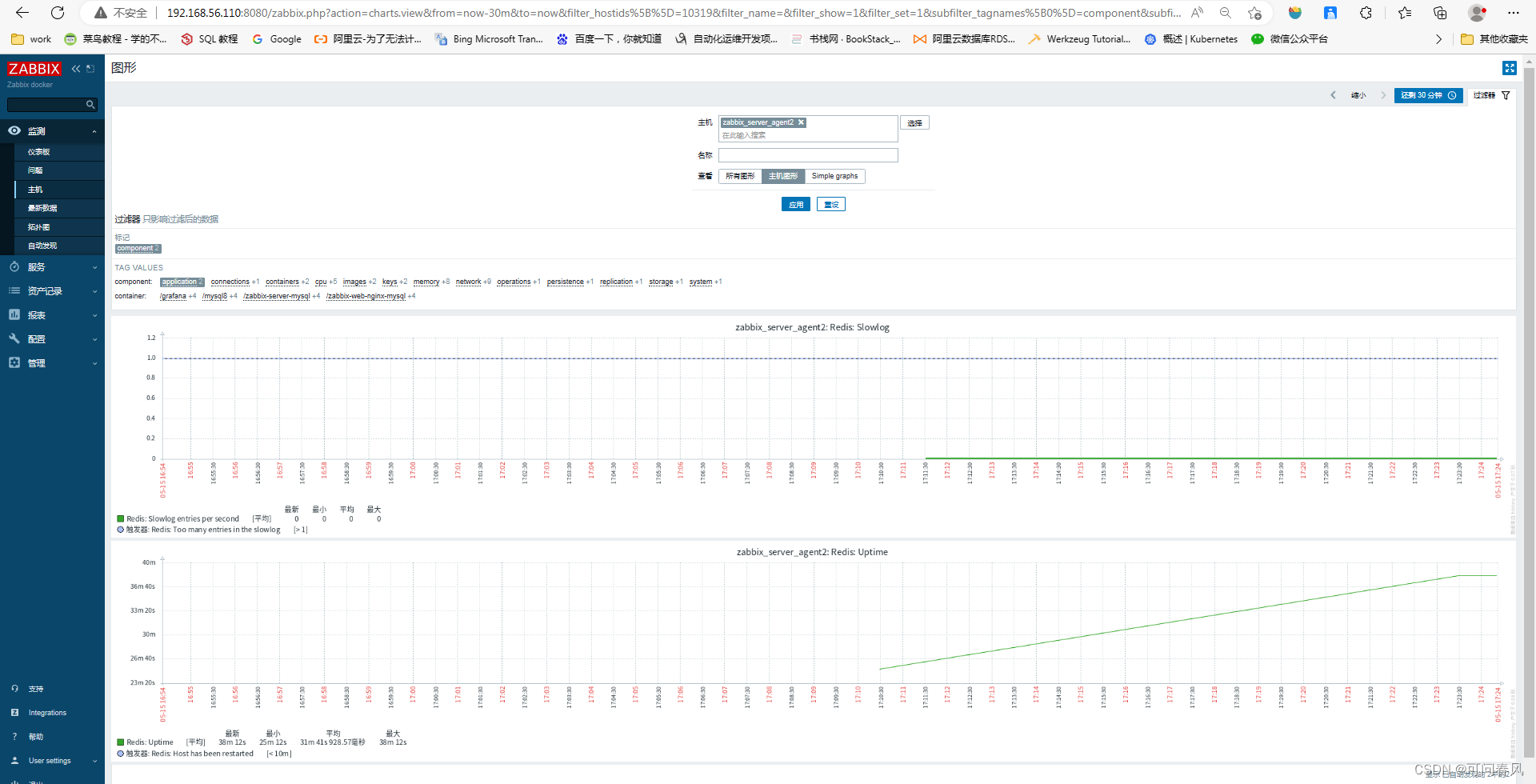Open the browser extensions puzzle icon
The height and width of the screenshot is (784, 1536).
[1366, 13]
